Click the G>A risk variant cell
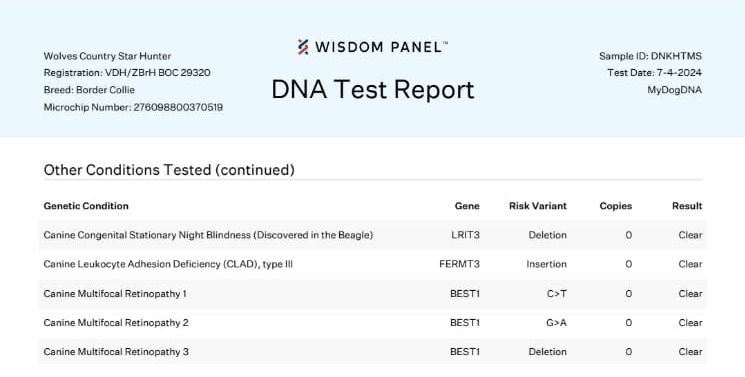Viewport: 745px width, 377px height. coord(556,323)
